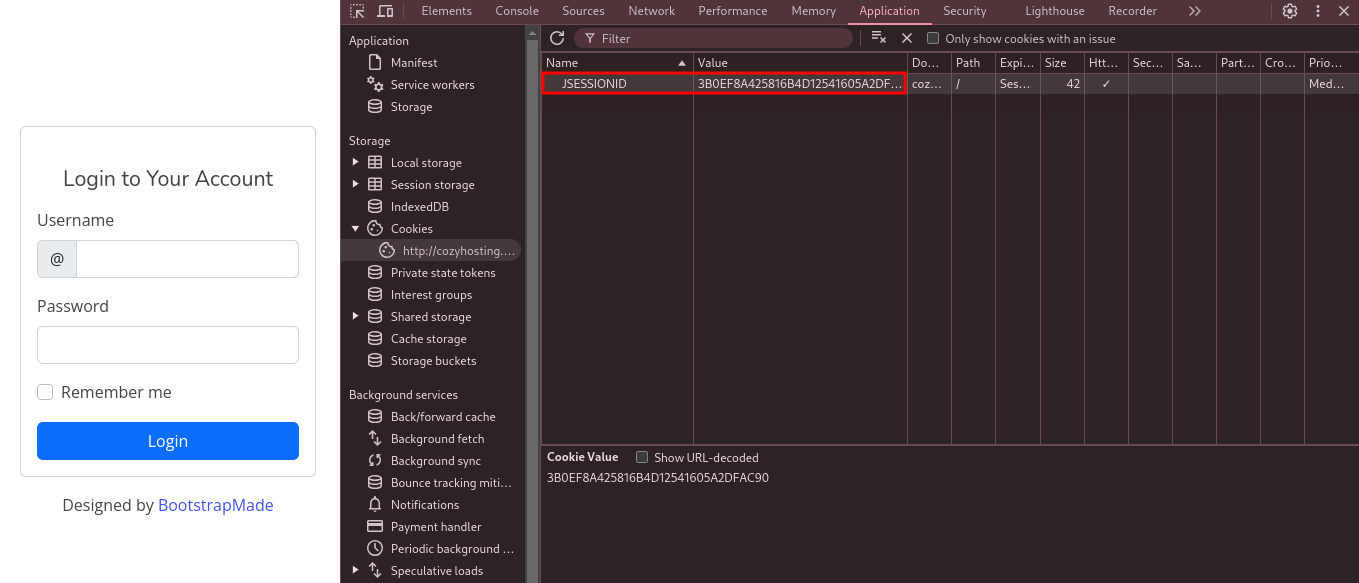Open the Recorder tab
Screen dimensions: 1359x583
(1132, 11)
